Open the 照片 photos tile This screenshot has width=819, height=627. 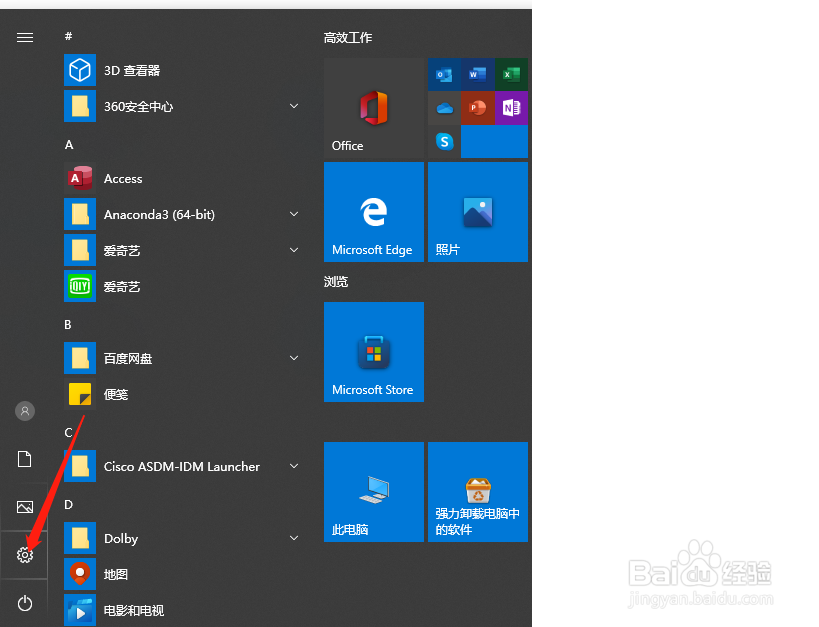478,212
